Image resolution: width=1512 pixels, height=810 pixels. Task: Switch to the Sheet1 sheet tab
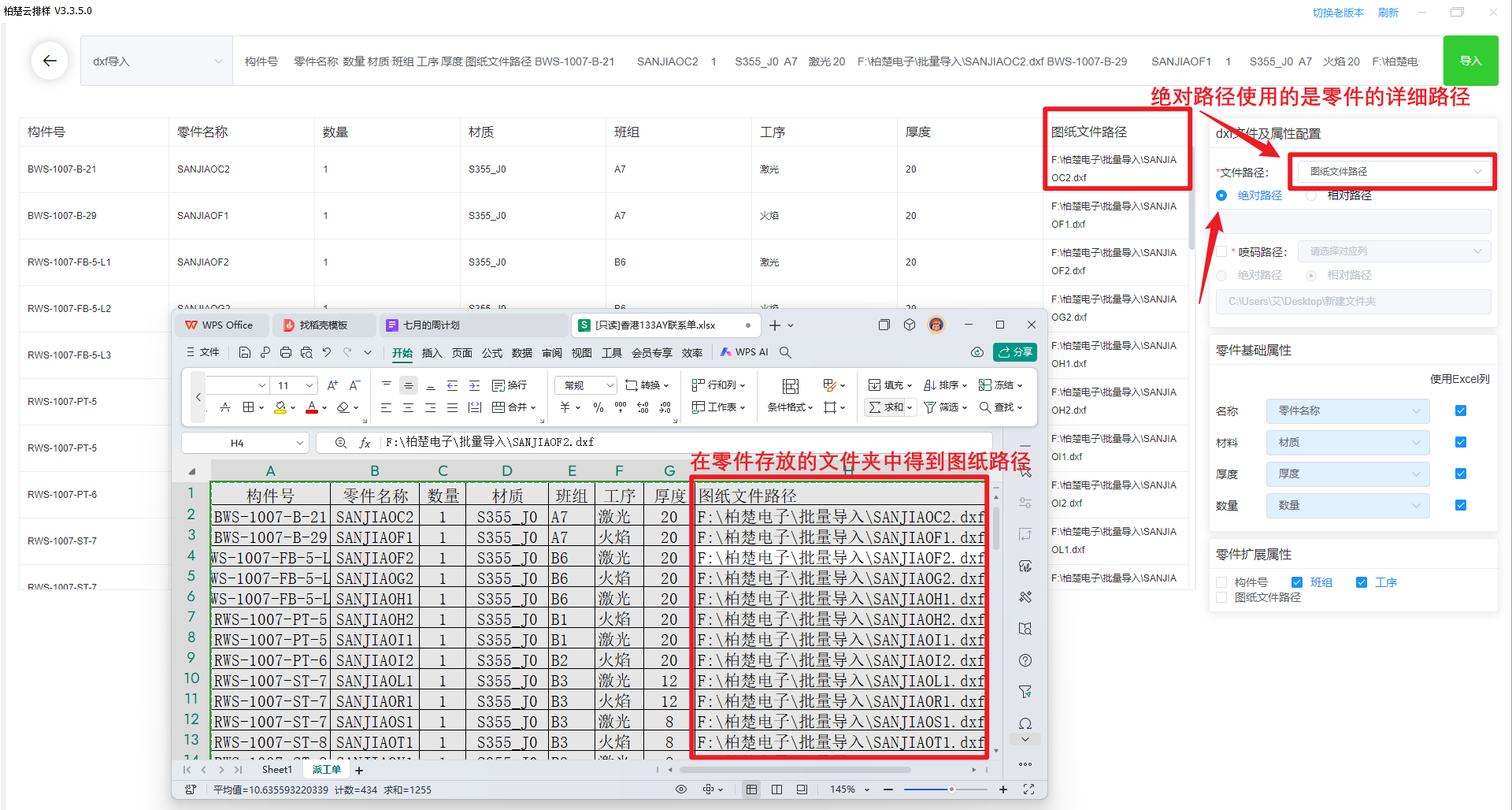coord(276,770)
